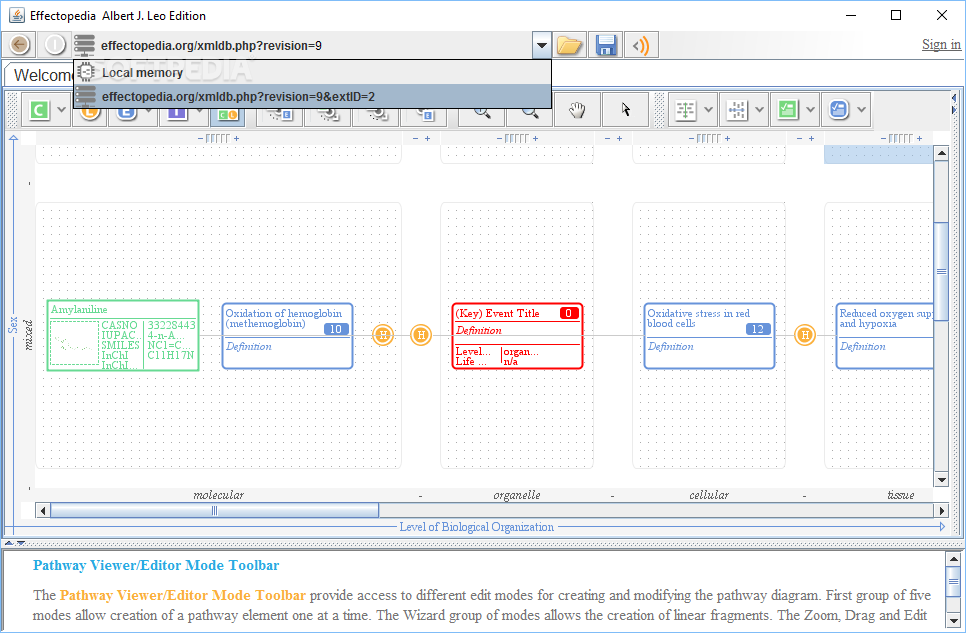Viewport: 966px width, 633px height.
Task: Expand the Chemical 'C' tool dropdown arrow
Action: [x=61, y=110]
